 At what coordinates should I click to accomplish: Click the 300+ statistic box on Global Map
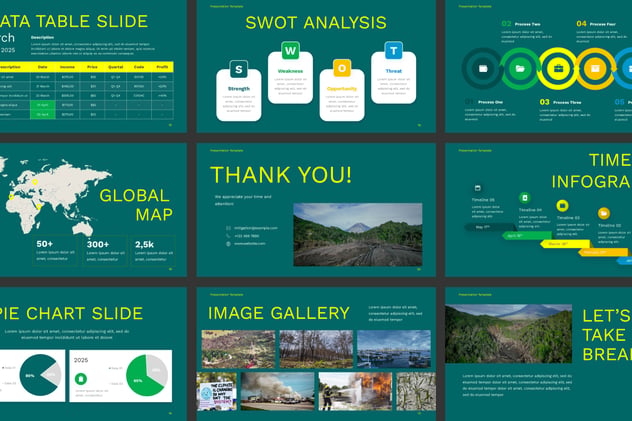click(105, 251)
